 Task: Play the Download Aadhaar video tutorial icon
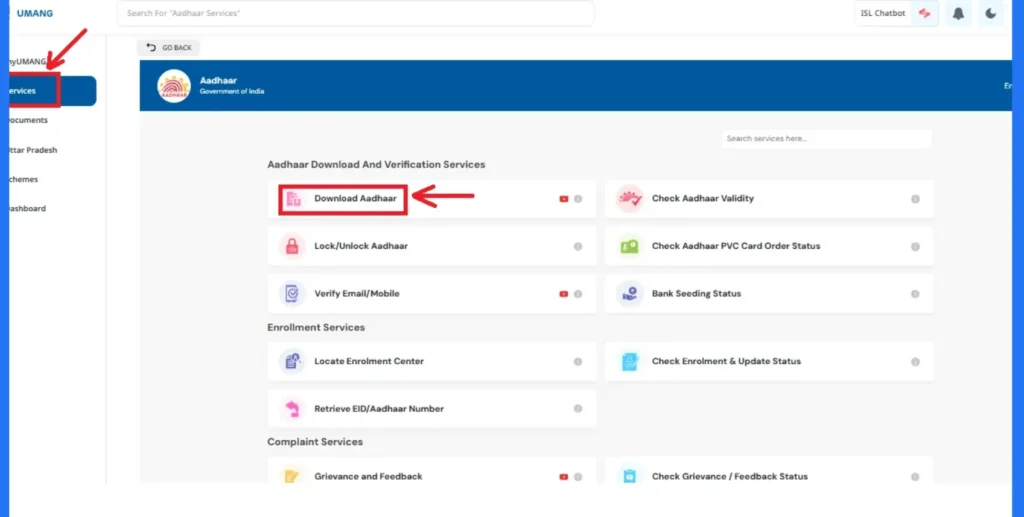coord(564,199)
